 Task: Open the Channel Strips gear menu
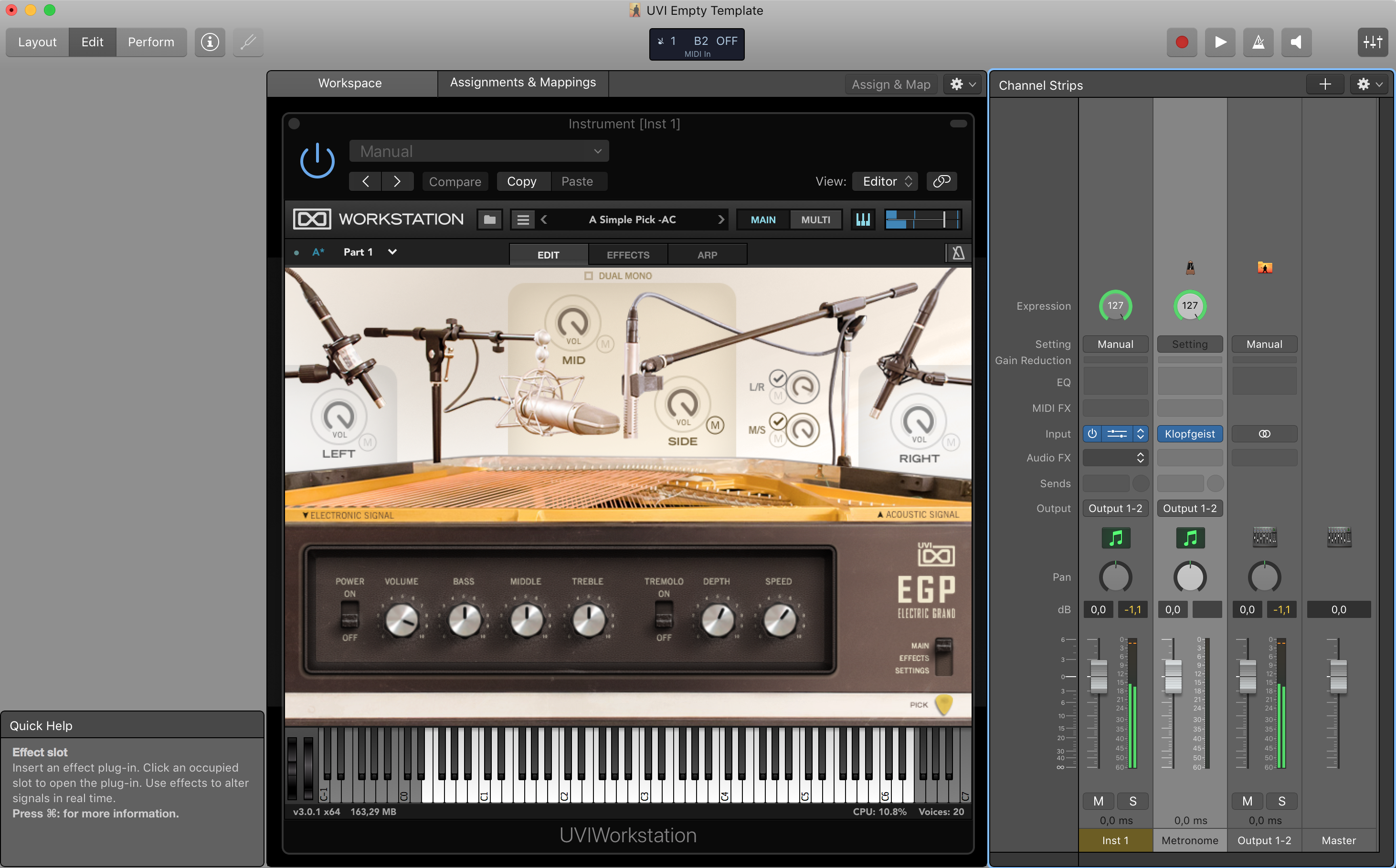coord(1368,84)
